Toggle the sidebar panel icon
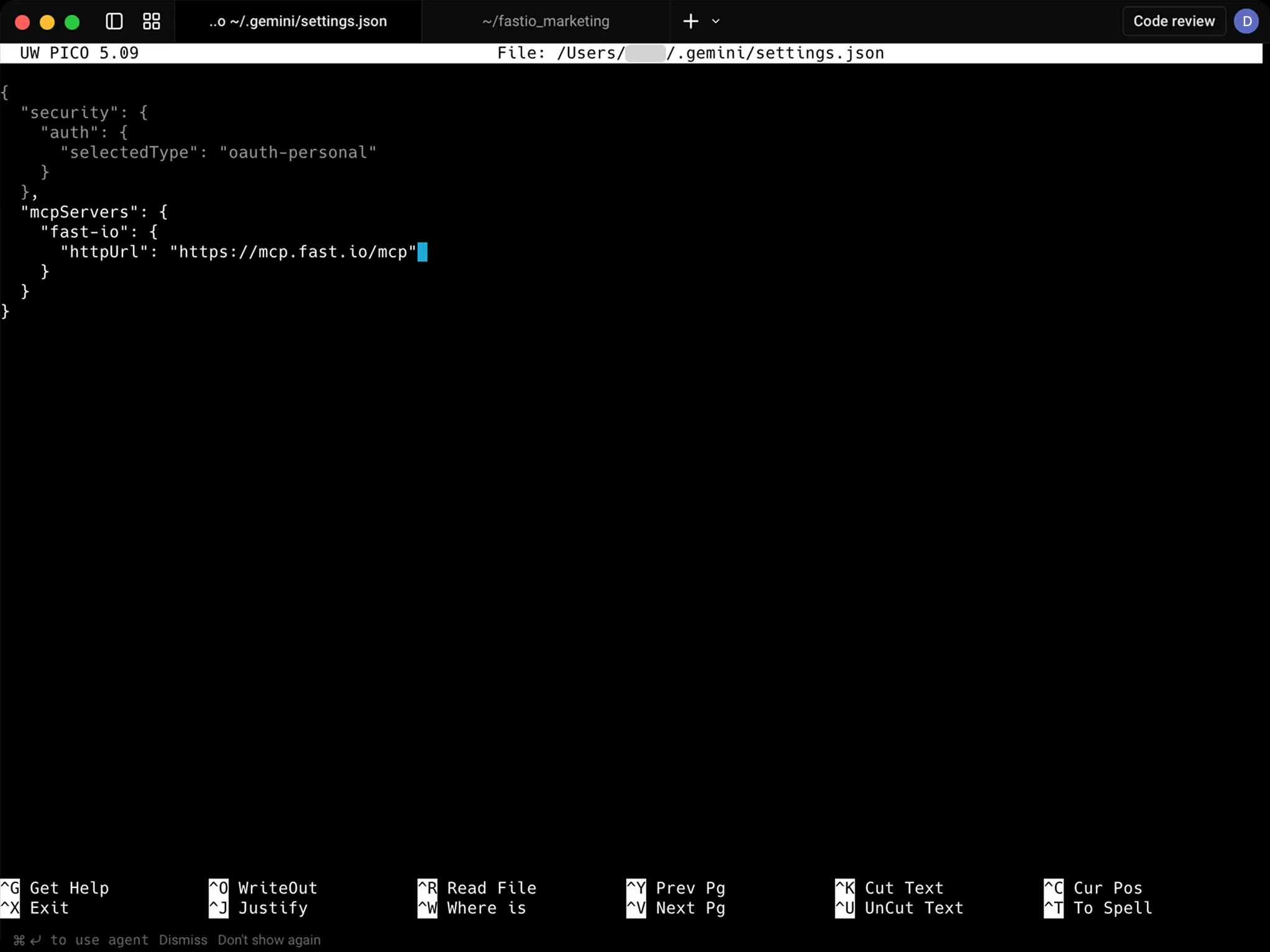Screen dimensions: 1270x952 tap(113, 21)
